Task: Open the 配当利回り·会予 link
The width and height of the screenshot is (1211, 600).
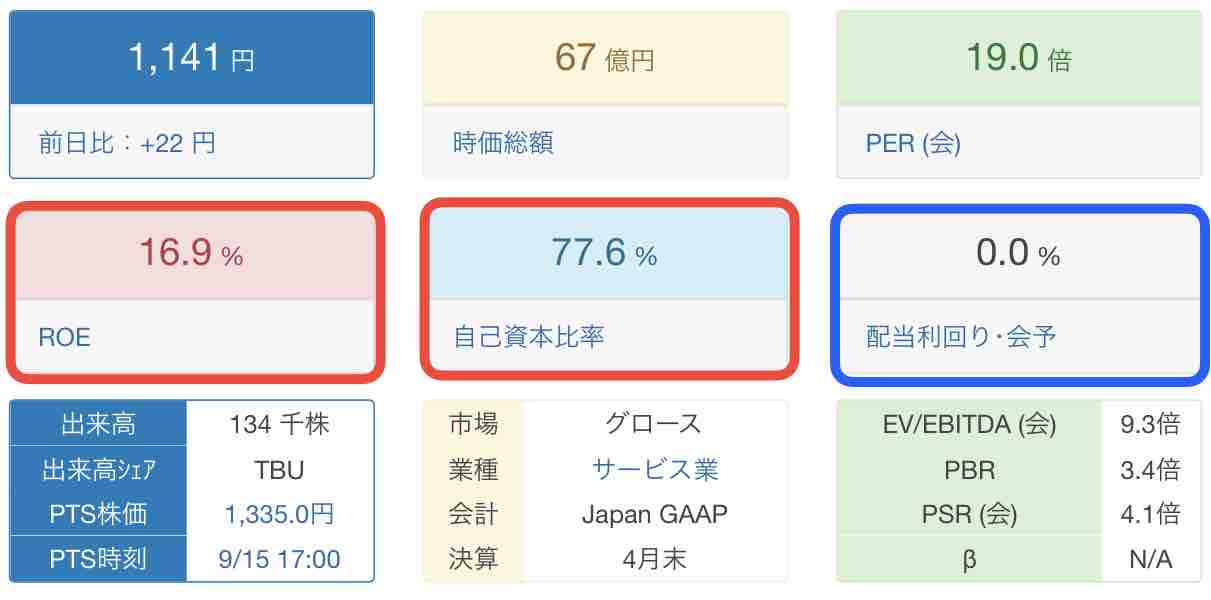Action: coord(961,337)
